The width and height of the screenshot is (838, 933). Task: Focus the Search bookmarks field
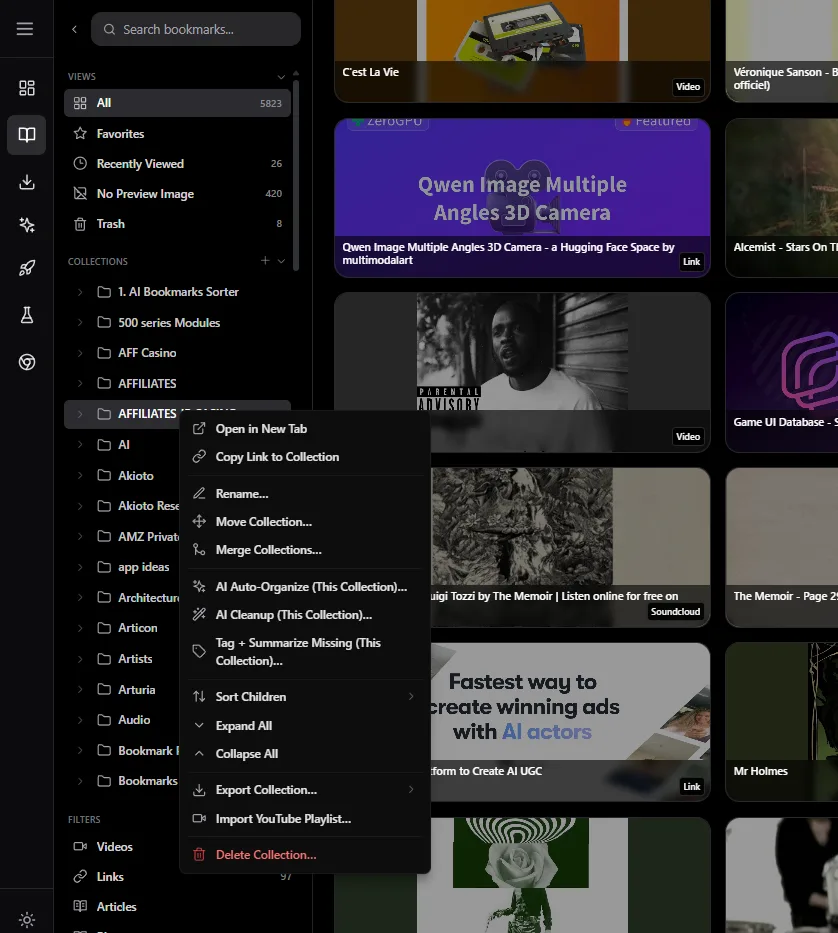[x=196, y=29]
